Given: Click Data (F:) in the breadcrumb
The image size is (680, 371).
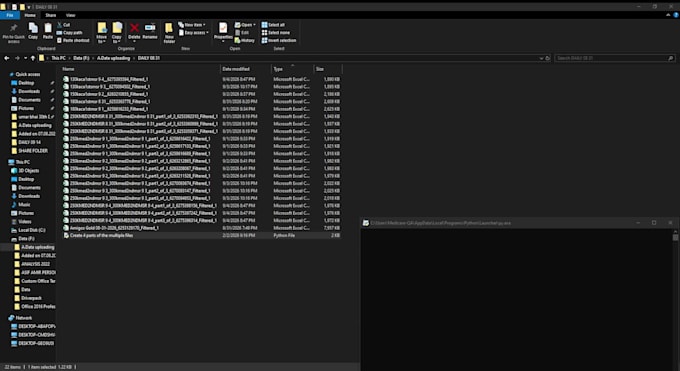Looking at the screenshot, I should pyautogui.click(x=81, y=58).
